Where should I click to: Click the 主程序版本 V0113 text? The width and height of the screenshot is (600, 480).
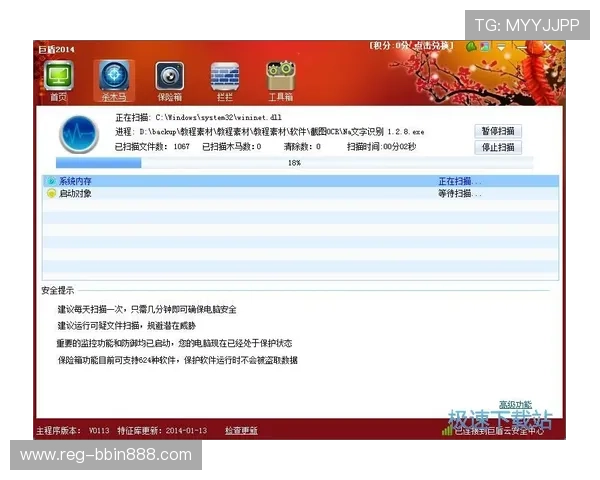coord(73,431)
